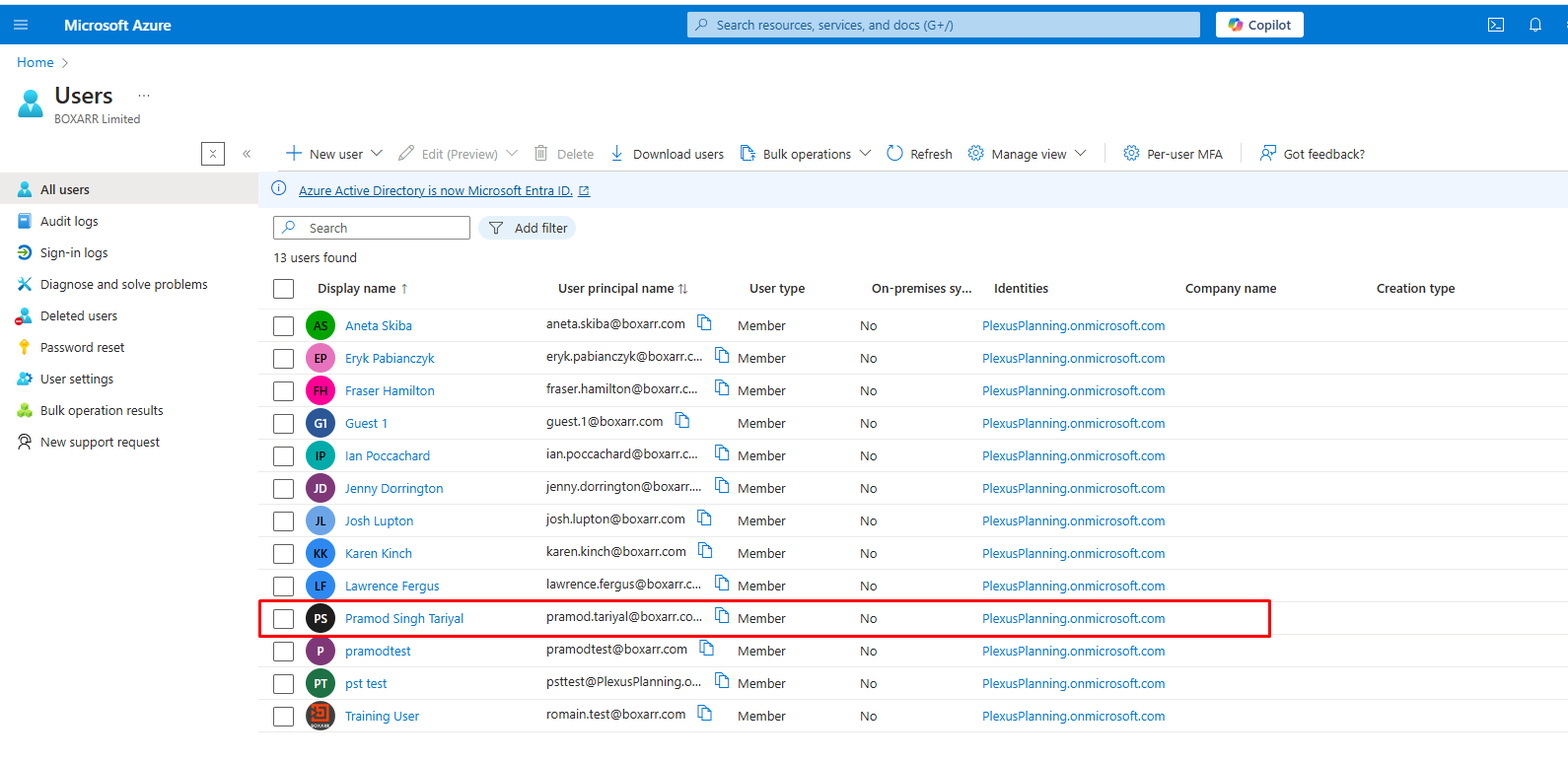Click the Add filter button

tap(528, 228)
